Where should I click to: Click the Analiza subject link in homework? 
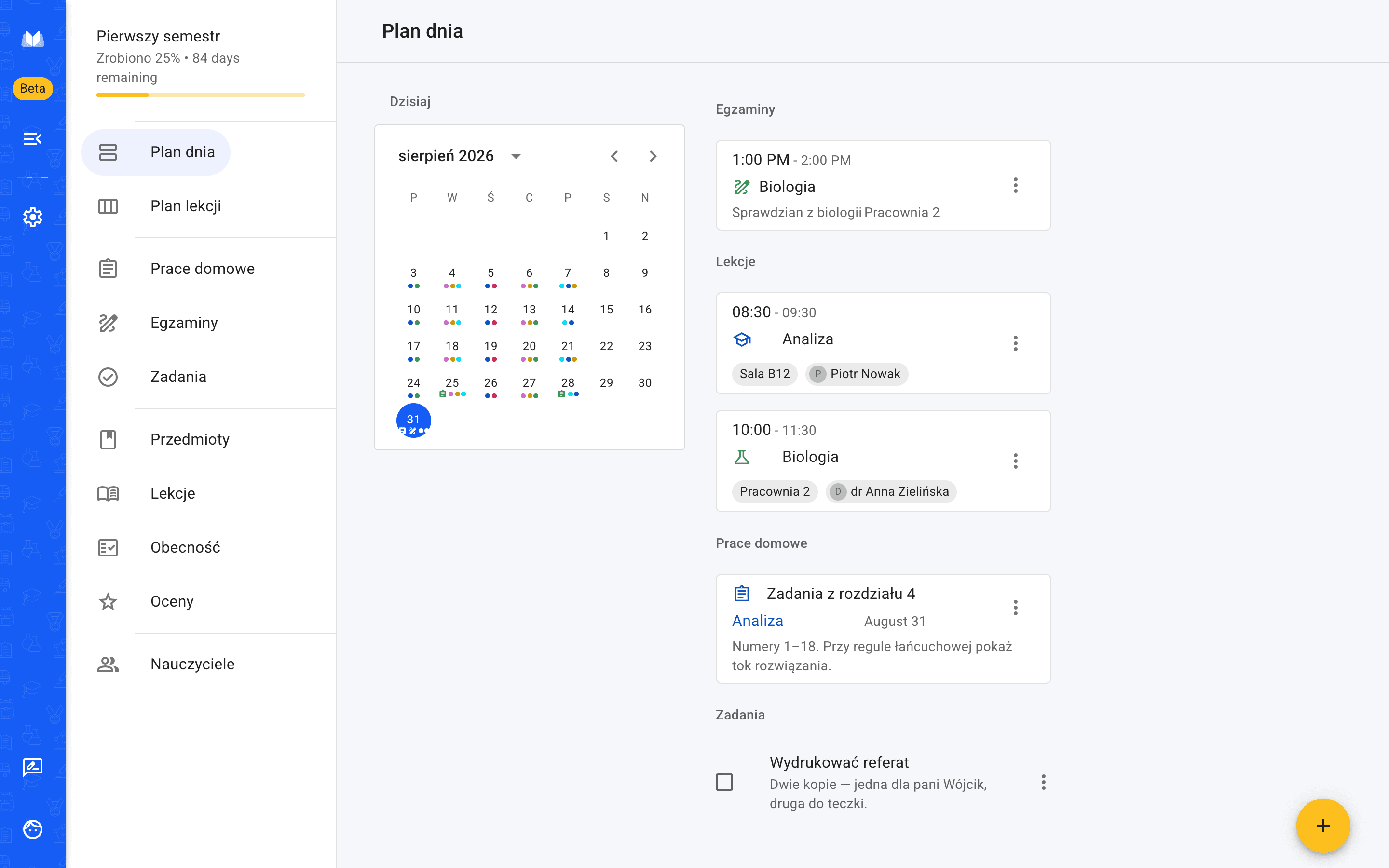coord(758,621)
